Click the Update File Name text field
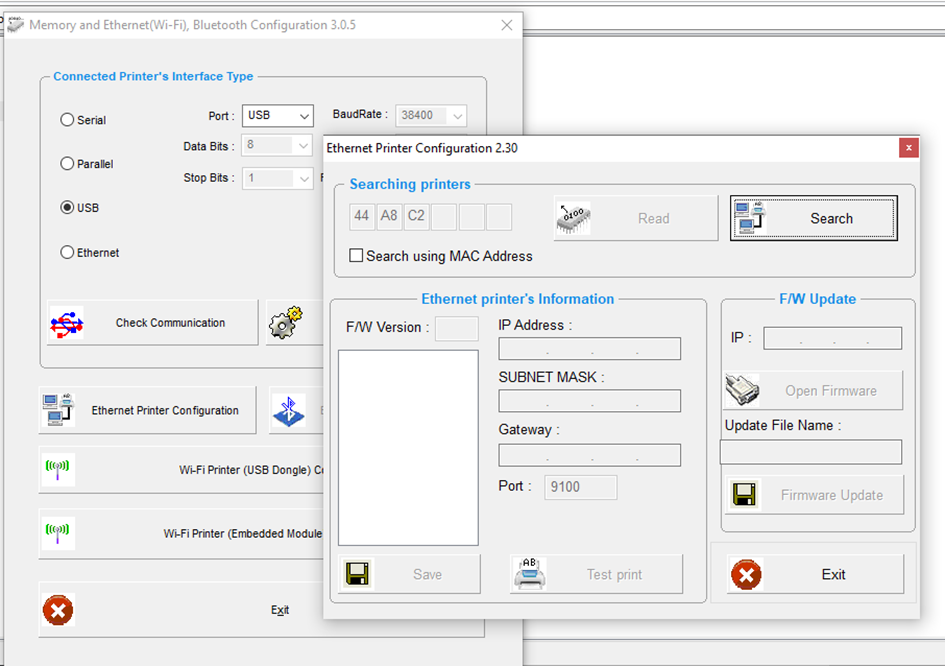The width and height of the screenshot is (945, 666). pyautogui.click(x=810, y=453)
